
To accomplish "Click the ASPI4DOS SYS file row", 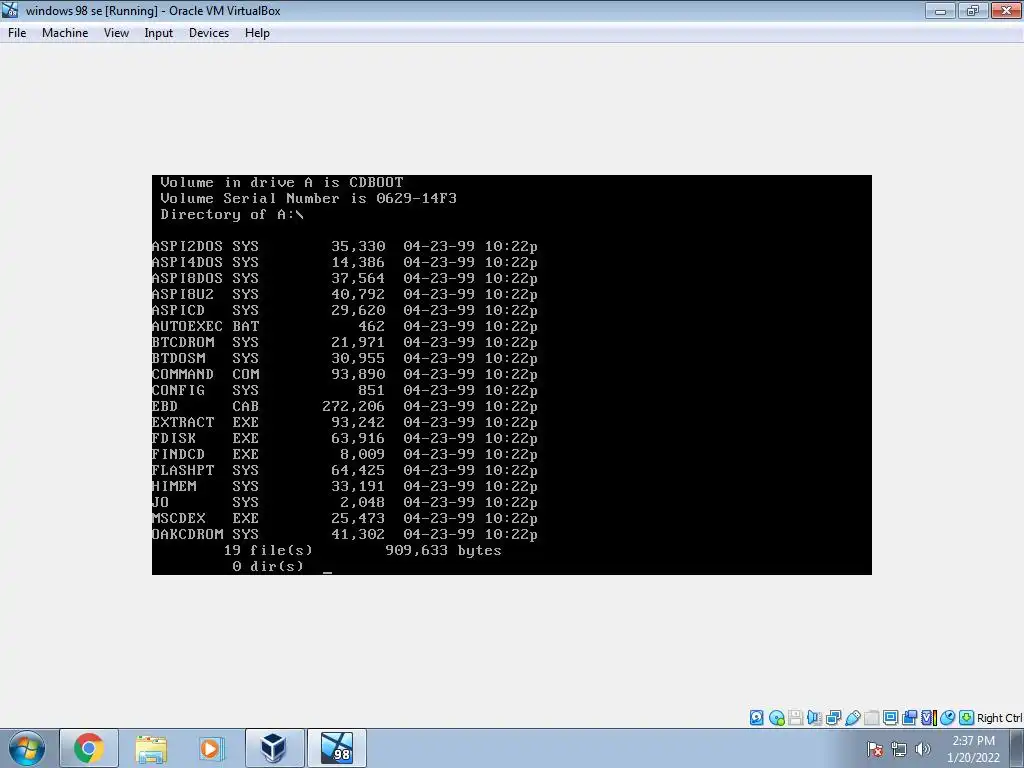I will click(x=345, y=263).
